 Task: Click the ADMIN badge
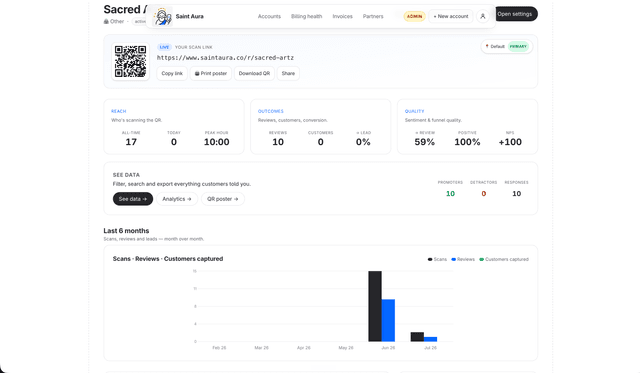[x=414, y=16]
